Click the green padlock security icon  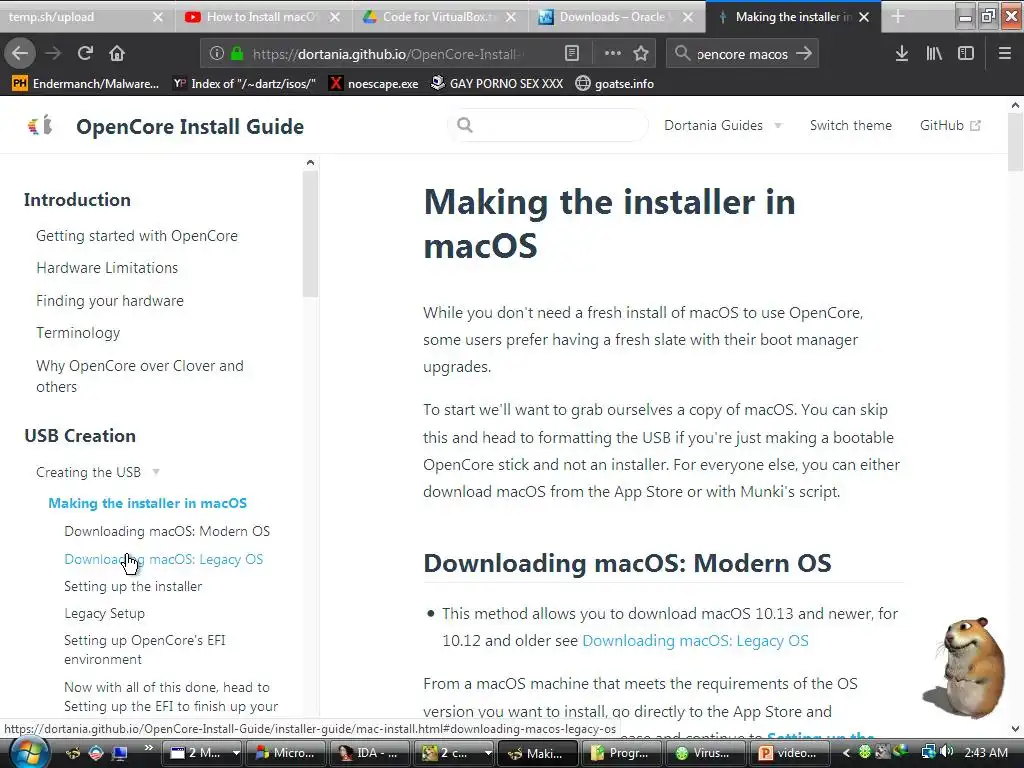coord(237,54)
